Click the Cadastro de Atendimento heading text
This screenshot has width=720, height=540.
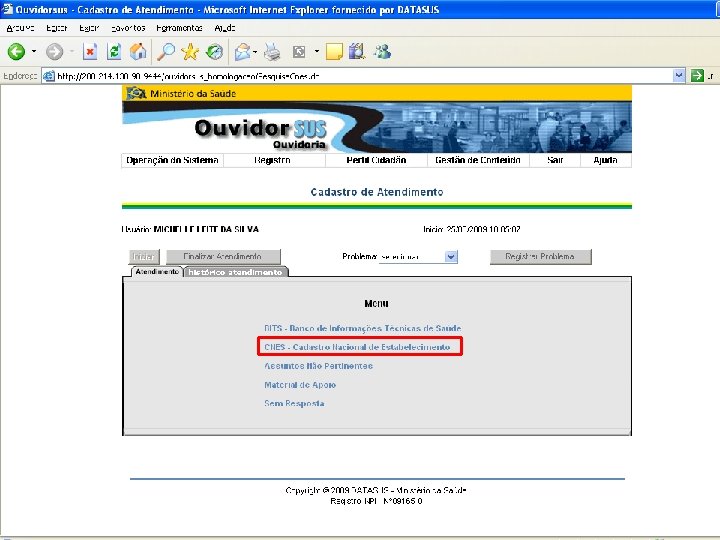[377, 192]
